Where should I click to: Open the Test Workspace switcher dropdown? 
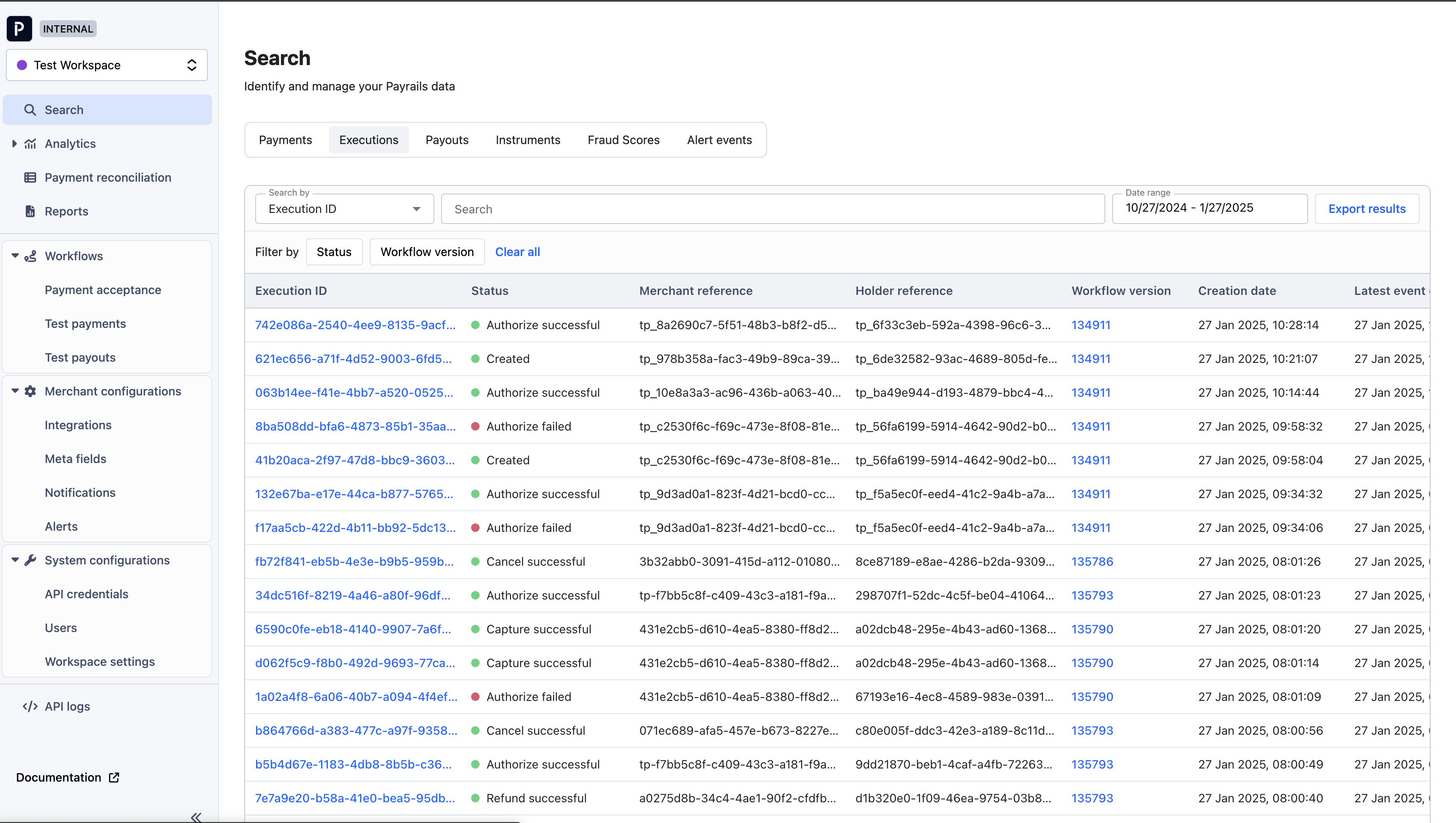click(107, 65)
